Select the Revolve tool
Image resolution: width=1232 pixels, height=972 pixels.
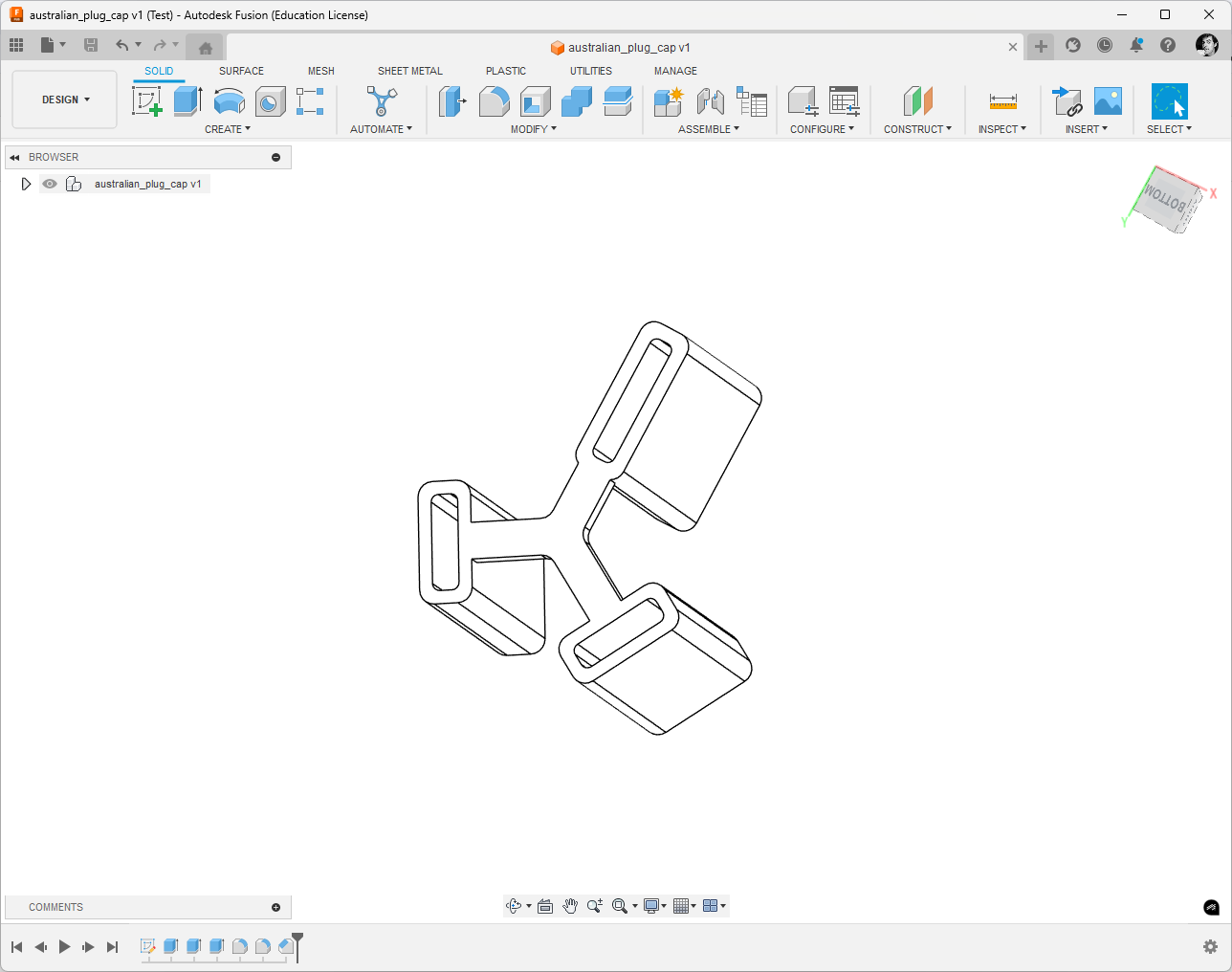pos(230,100)
